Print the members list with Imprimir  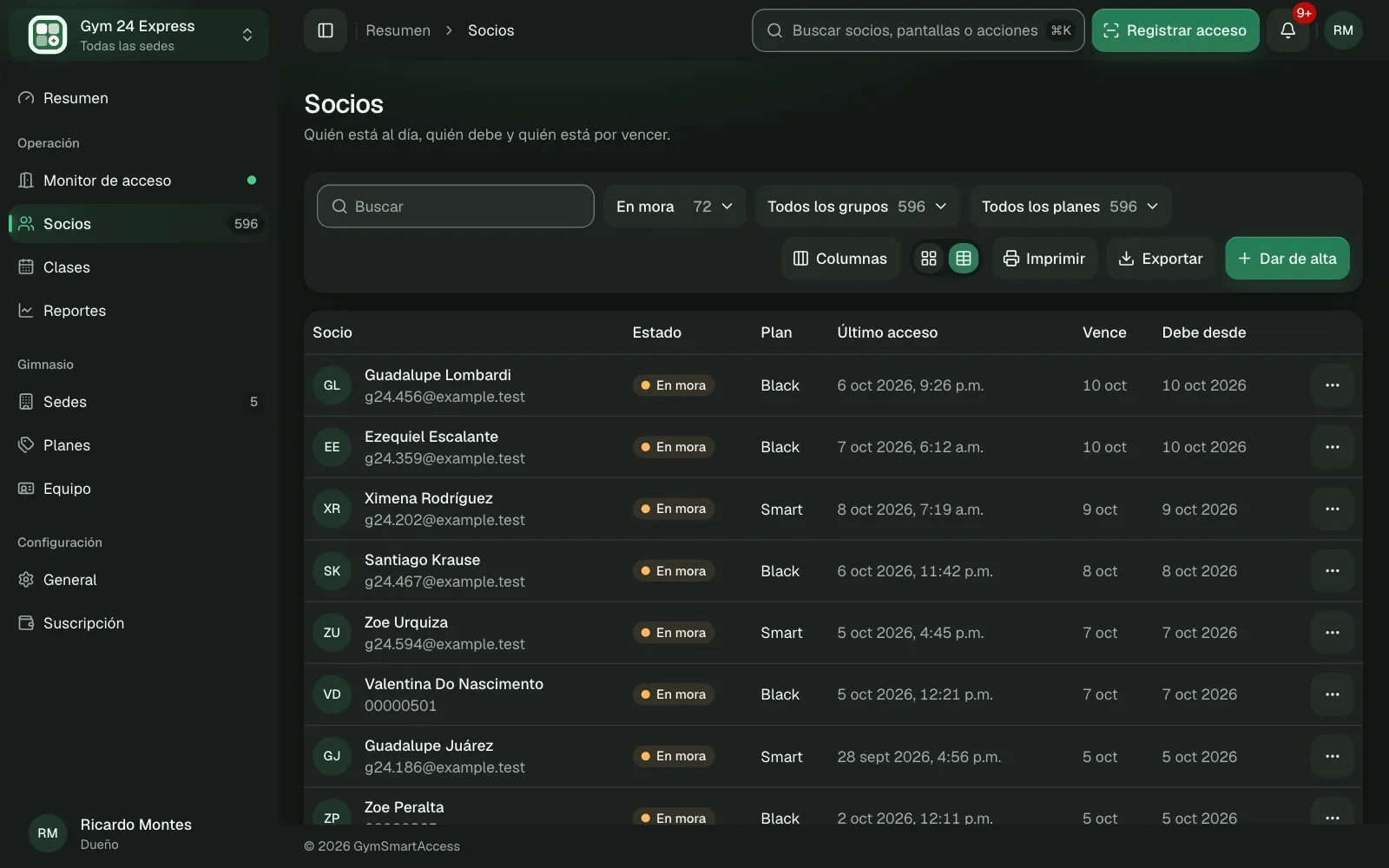1044,259
